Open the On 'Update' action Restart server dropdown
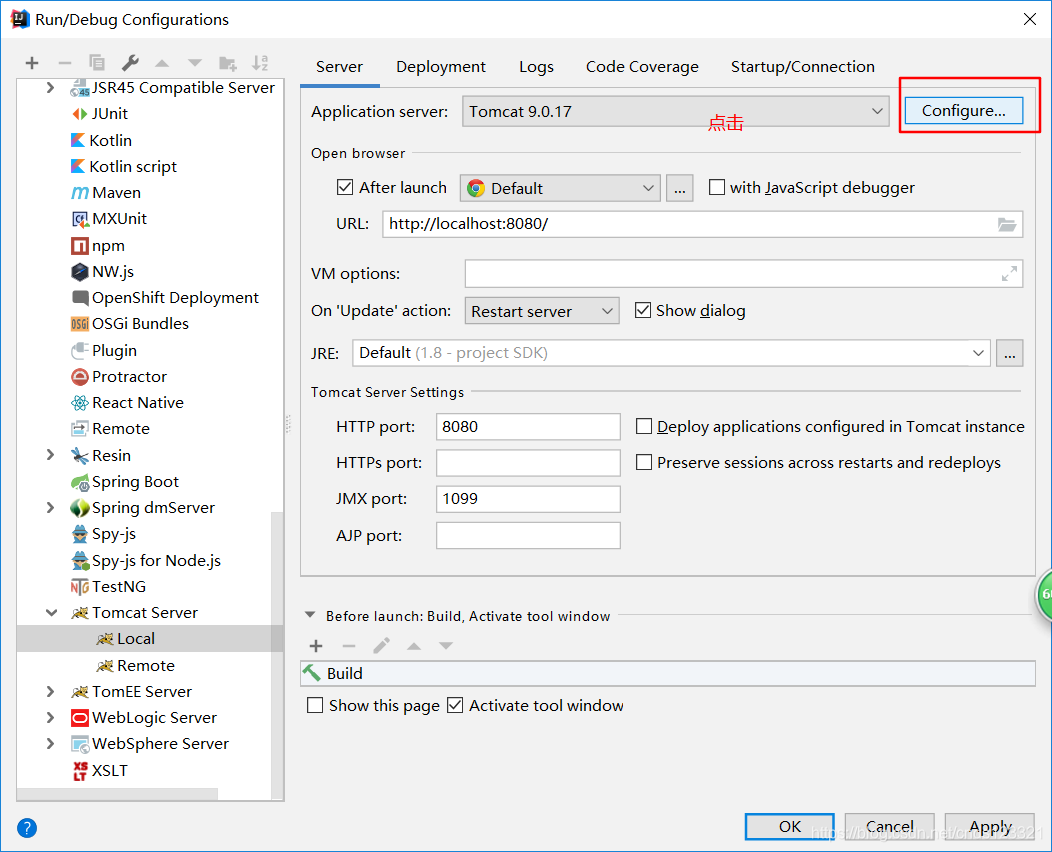 [x=542, y=311]
